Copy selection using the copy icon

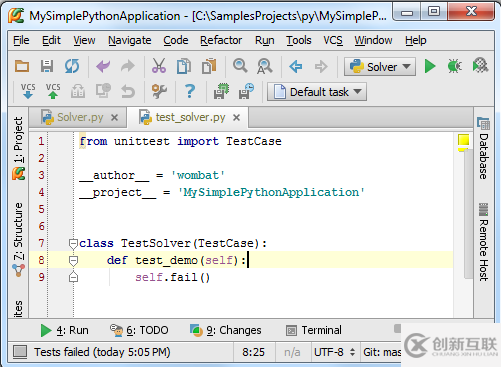184,66
